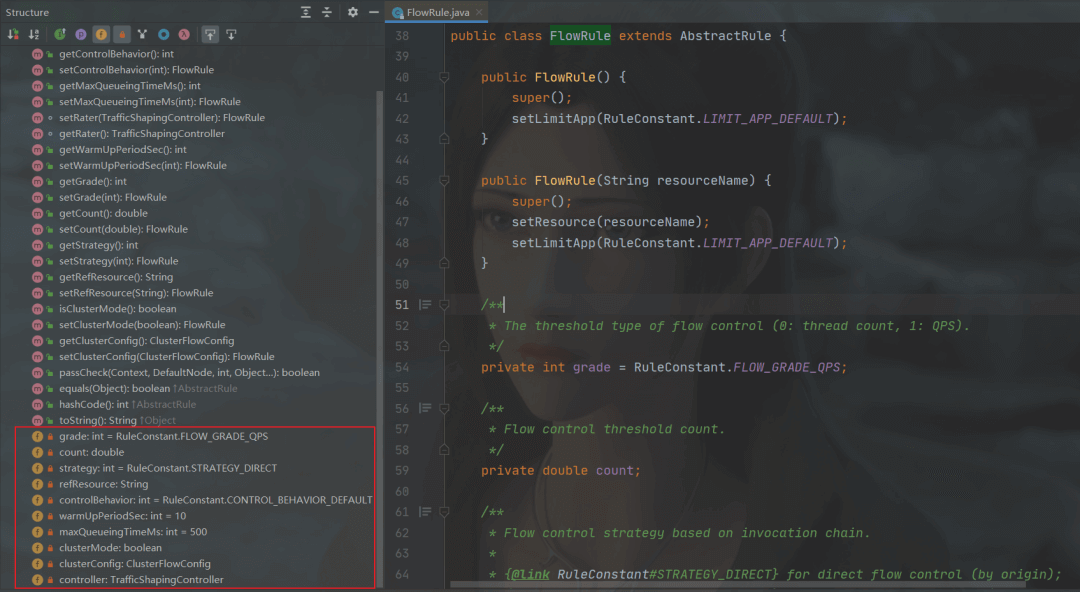Toggle Show Lambdas pink icon

click(184, 34)
